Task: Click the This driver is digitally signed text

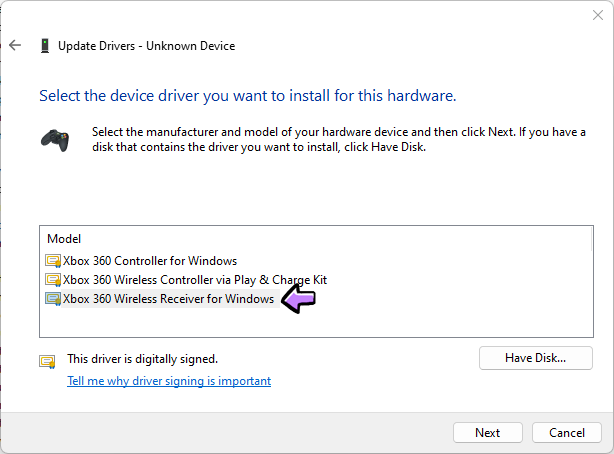Action: (142, 358)
